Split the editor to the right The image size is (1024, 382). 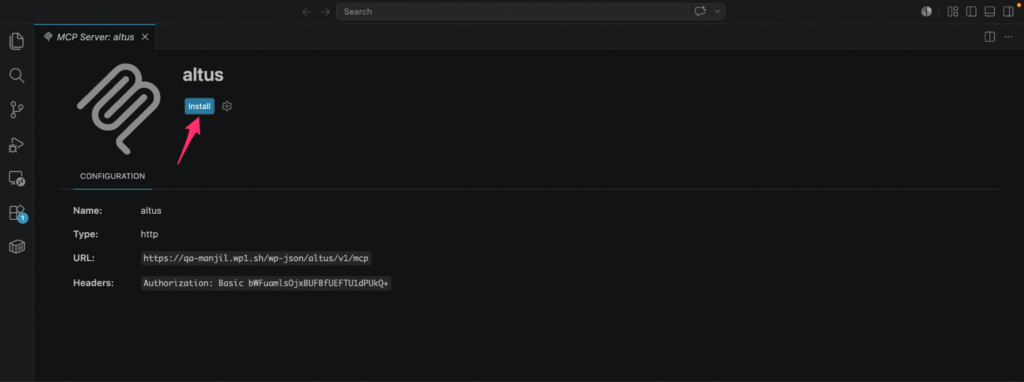[990, 37]
